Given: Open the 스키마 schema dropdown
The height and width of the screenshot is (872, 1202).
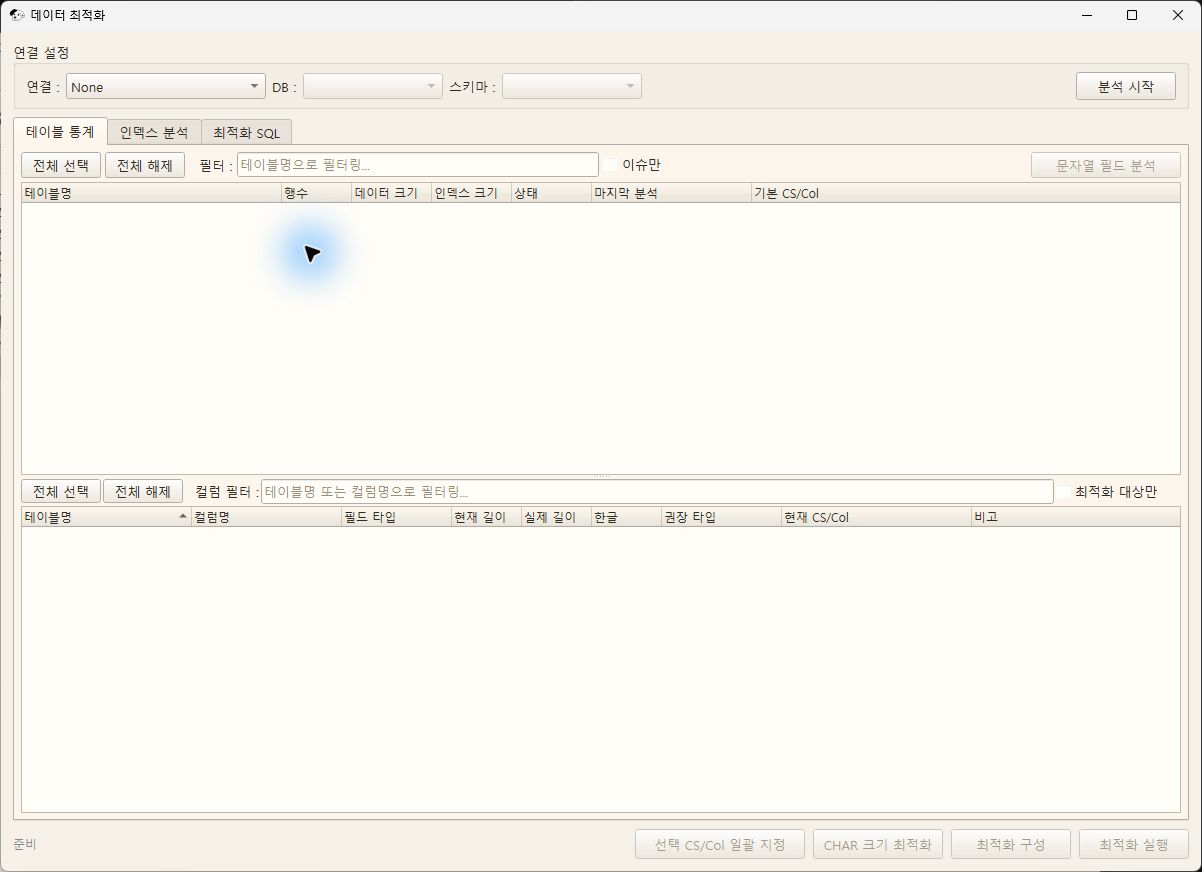Looking at the screenshot, I should (572, 87).
